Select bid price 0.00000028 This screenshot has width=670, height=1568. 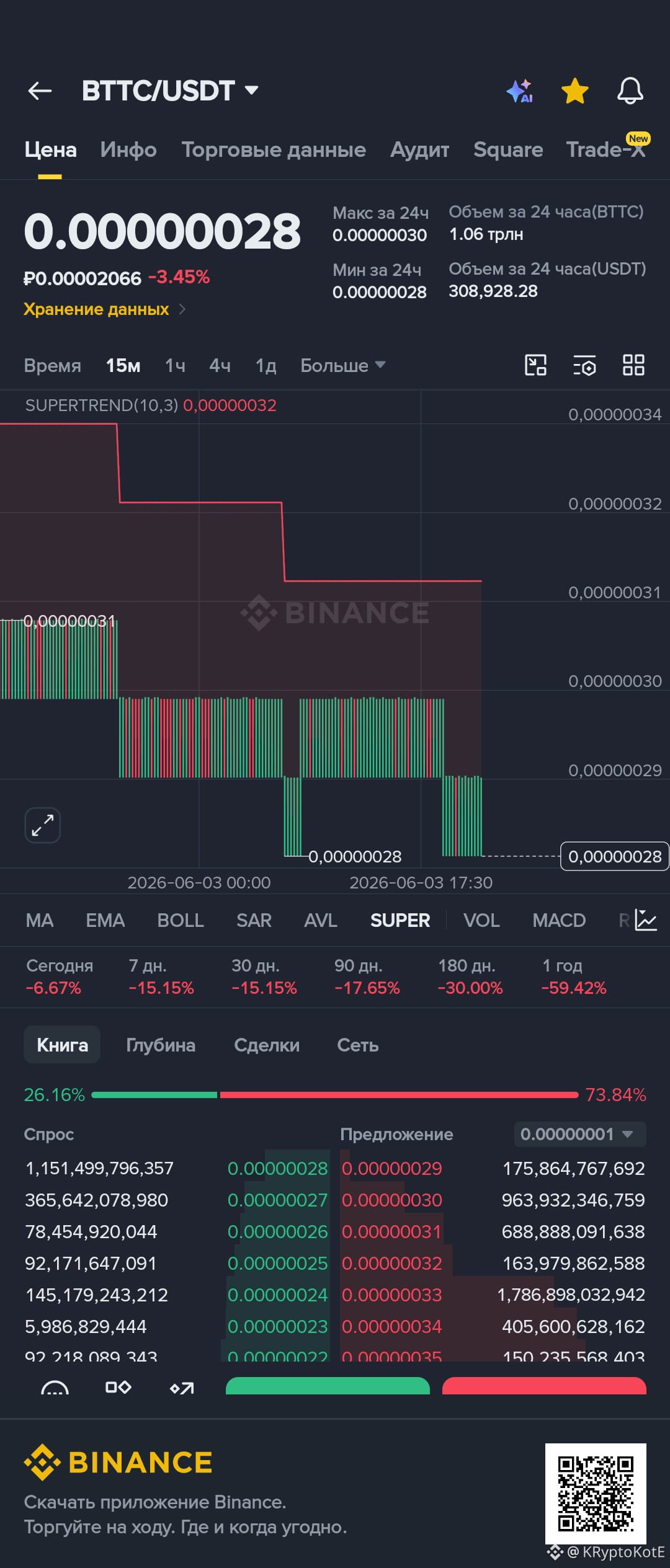277,1168
